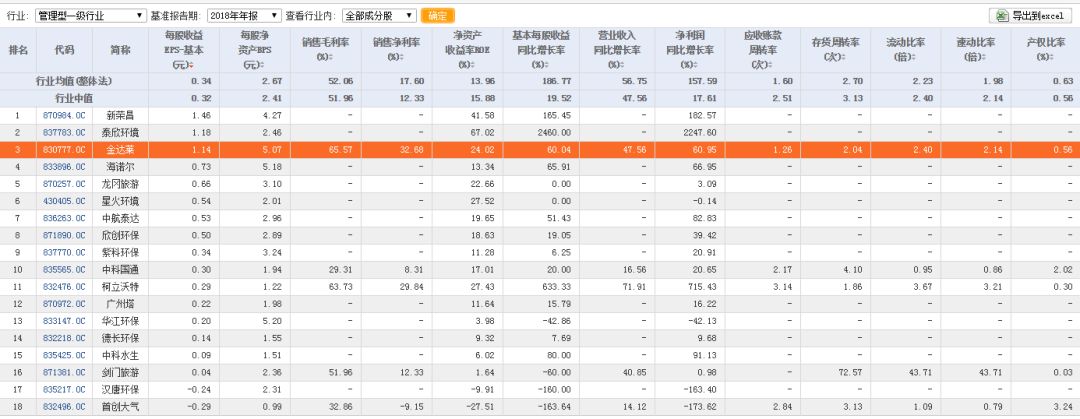Viewport: 1080px width, 419px height.
Task: Open stock code link 837770.OC
Action: point(64,253)
